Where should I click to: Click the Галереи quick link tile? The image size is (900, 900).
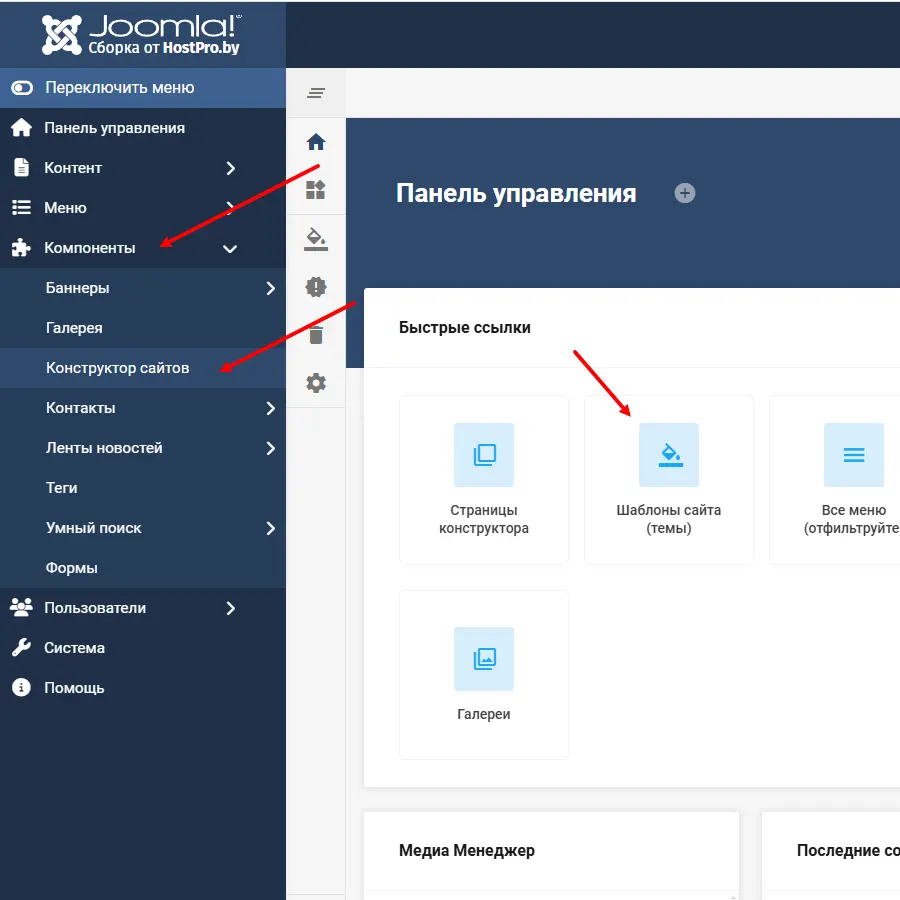484,675
